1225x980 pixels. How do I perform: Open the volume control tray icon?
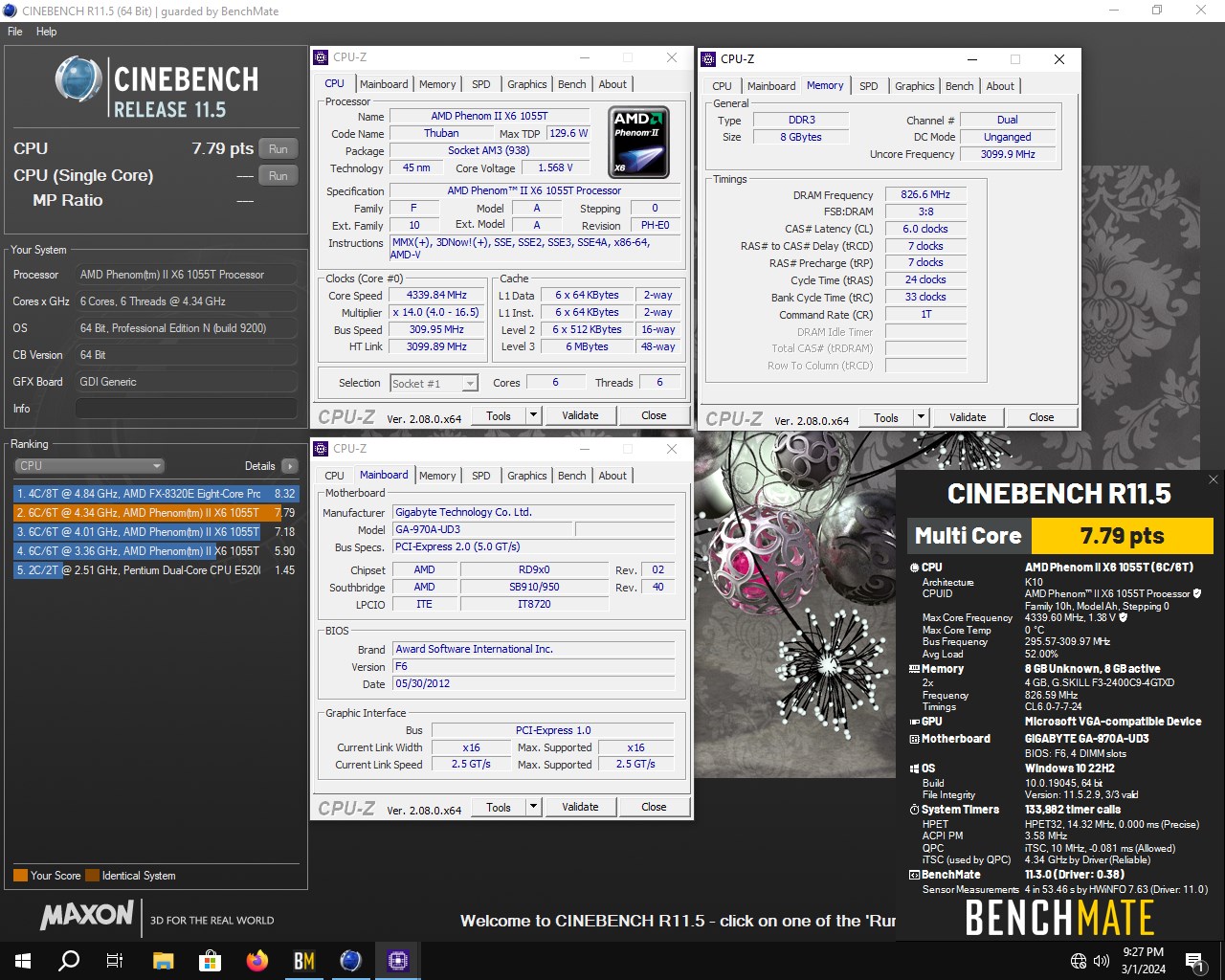[1102, 961]
